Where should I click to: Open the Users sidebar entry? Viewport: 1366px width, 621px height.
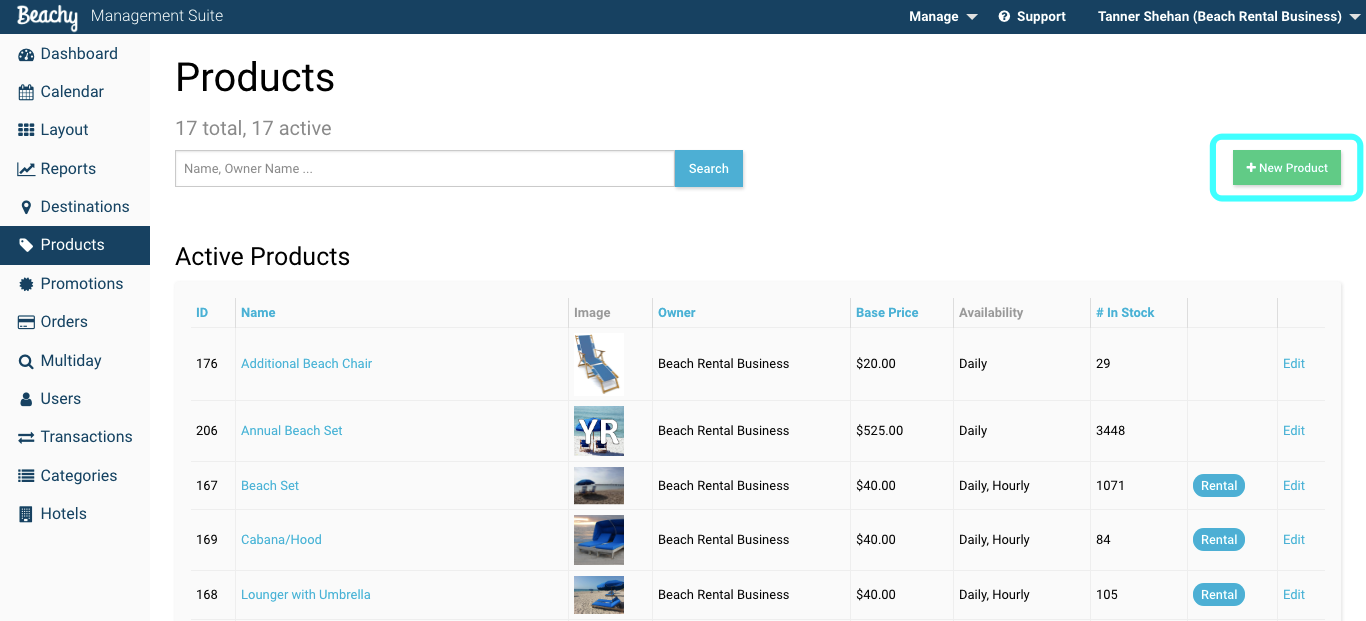(x=75, y=399)
